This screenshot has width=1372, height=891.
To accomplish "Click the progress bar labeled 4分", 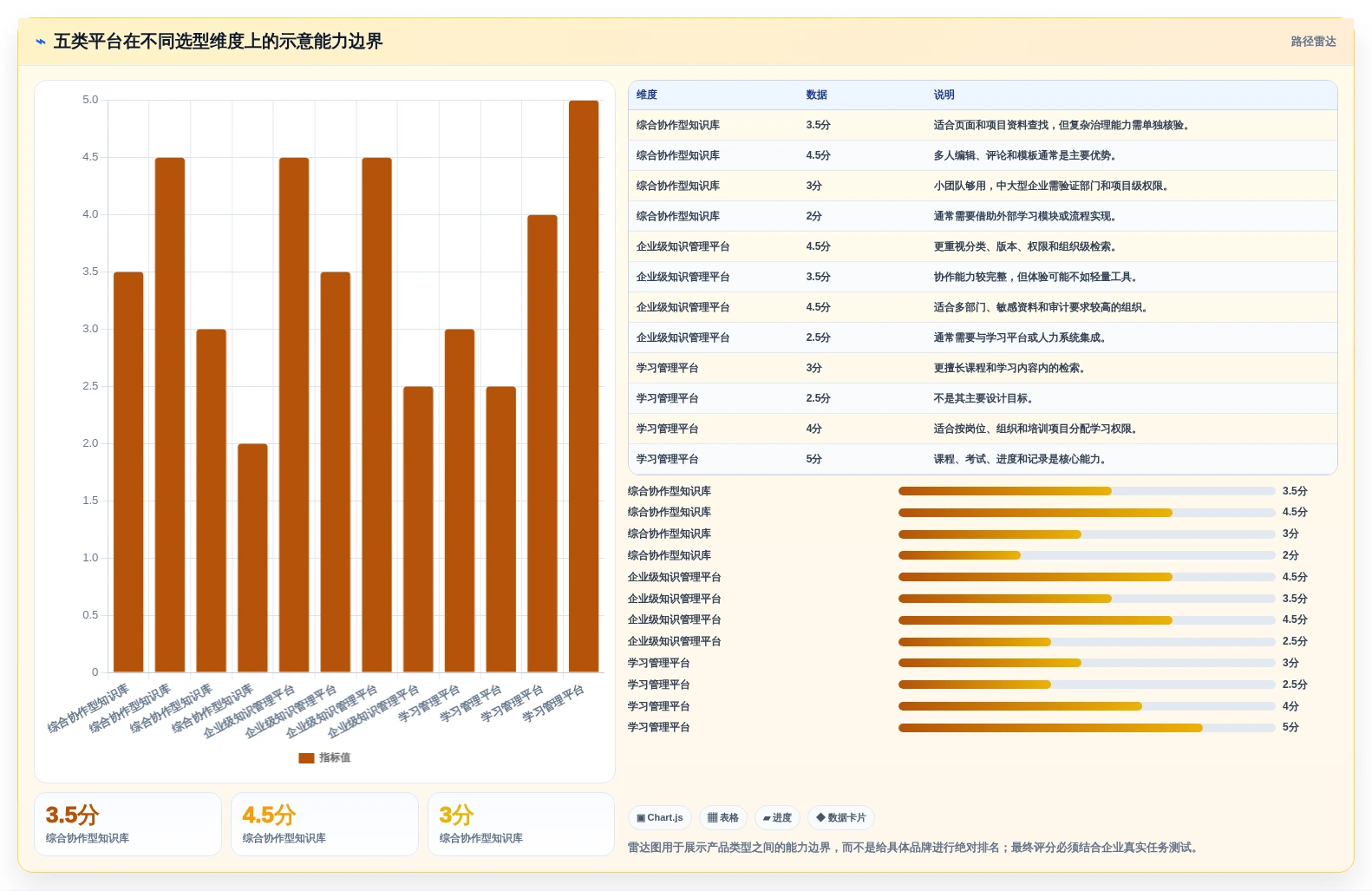I will point(1087,706).
